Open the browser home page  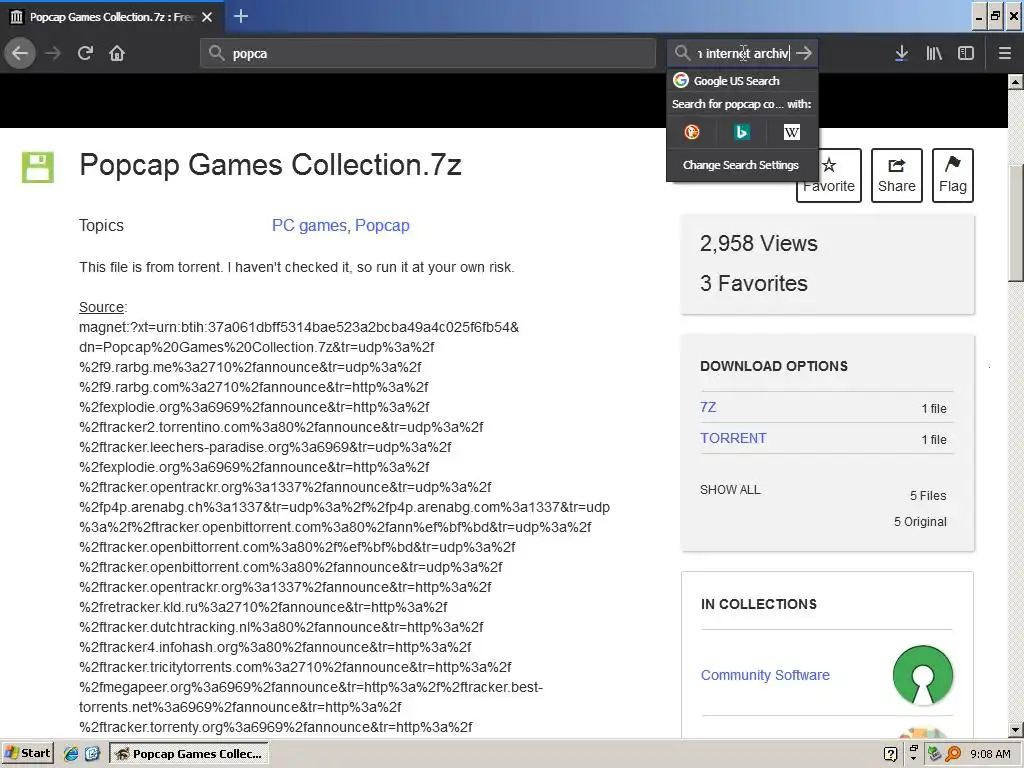(117, 53)
